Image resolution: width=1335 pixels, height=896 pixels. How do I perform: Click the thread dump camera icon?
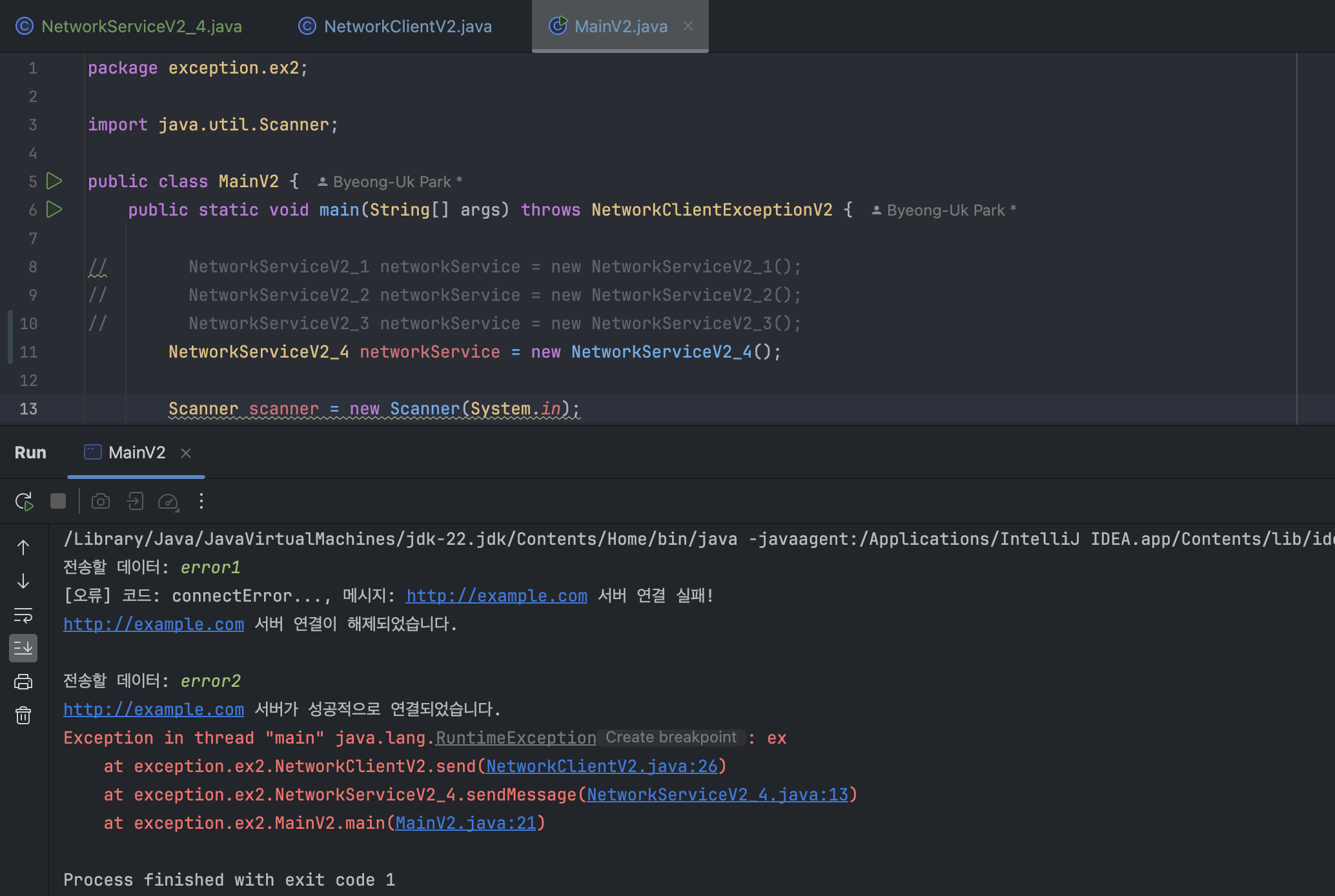coord(101,502)
